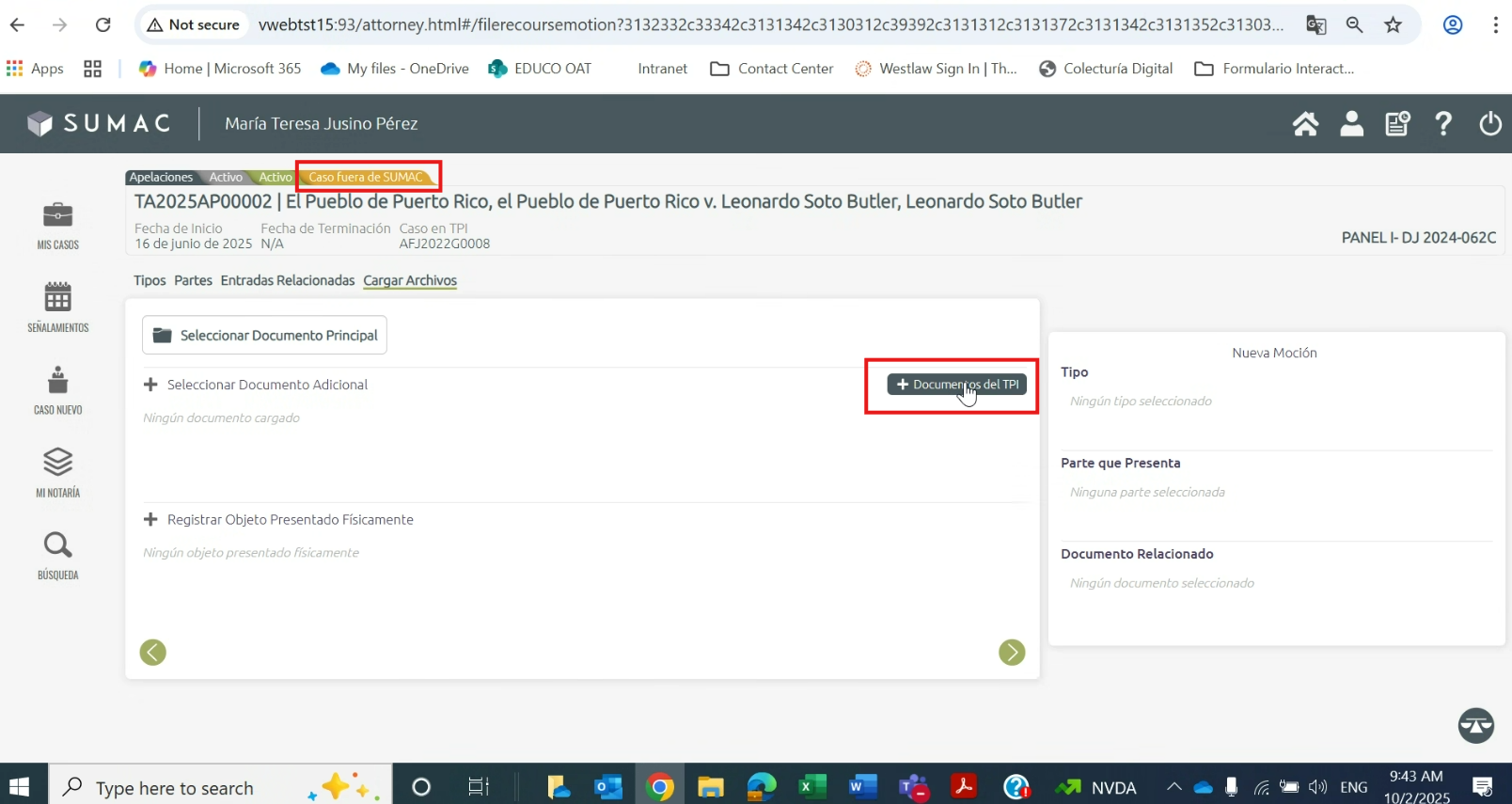Click Seleccionar Documento Principal button
The image size is (1512, 804).
pos(264,335)
